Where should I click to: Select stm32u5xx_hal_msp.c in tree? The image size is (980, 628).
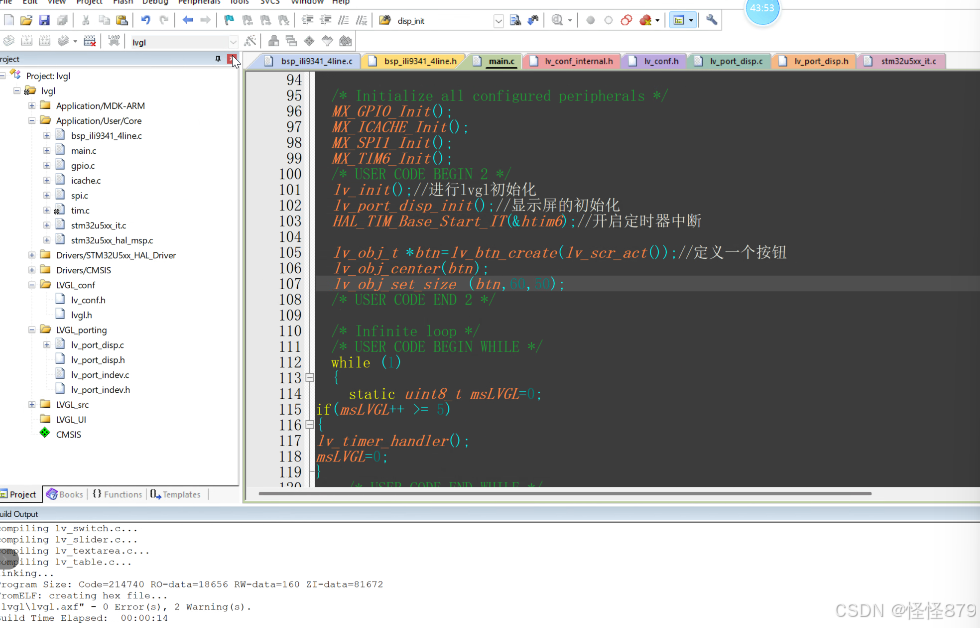pos(112,241)
